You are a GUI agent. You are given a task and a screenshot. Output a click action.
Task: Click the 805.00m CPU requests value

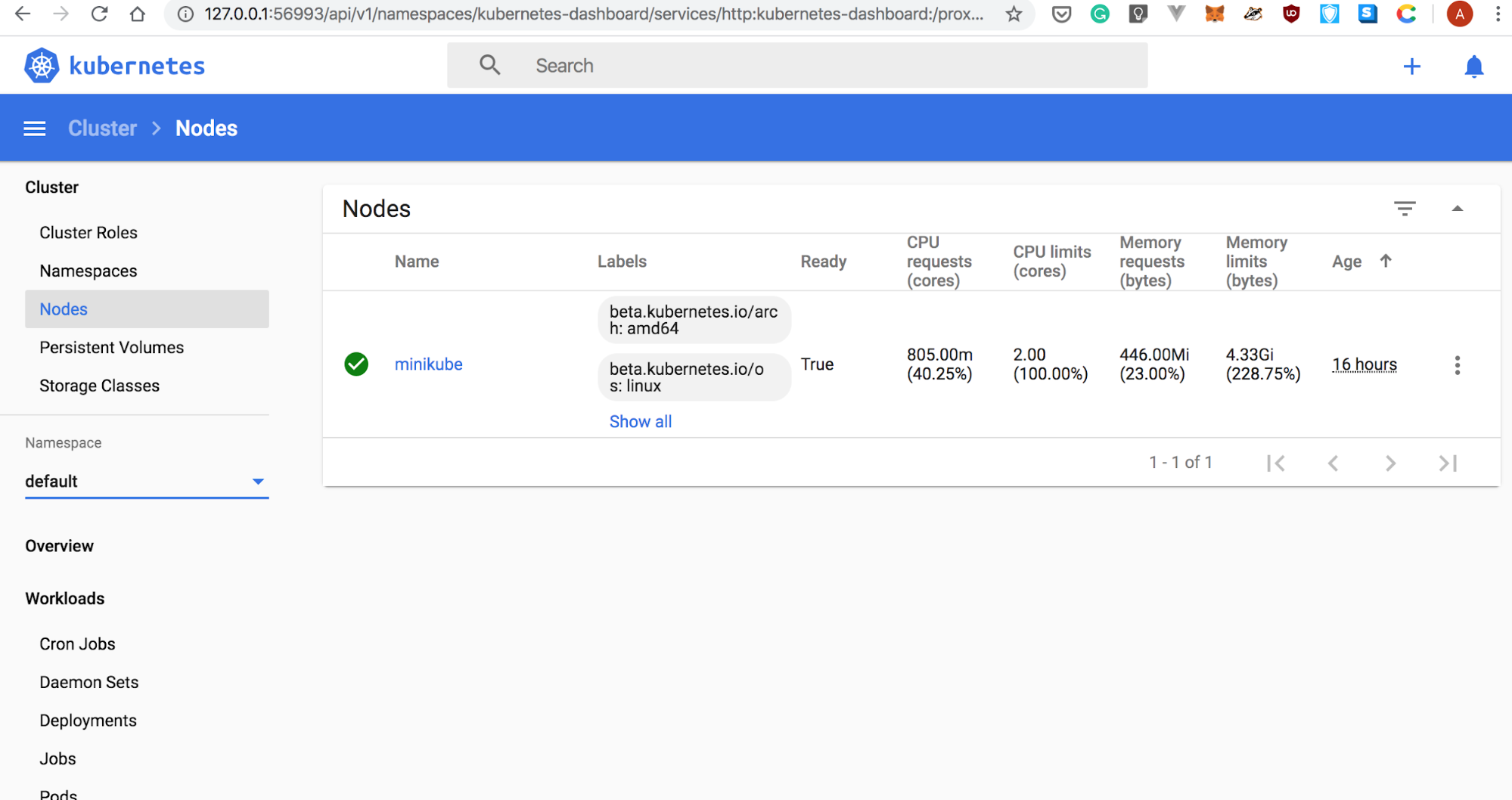tap(939, 364)
